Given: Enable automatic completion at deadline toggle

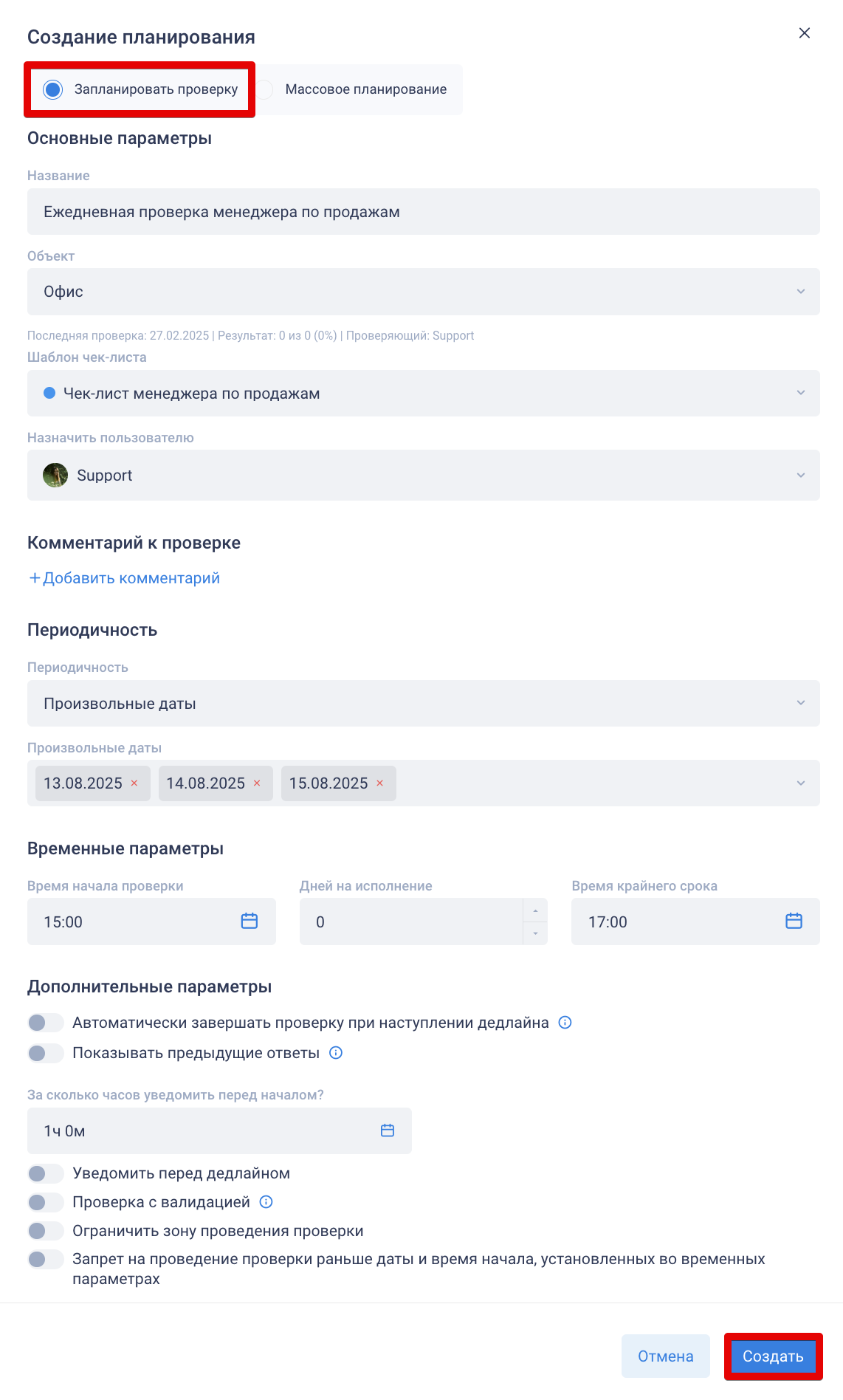Looking at the screenshot, I should point(46,1023).
